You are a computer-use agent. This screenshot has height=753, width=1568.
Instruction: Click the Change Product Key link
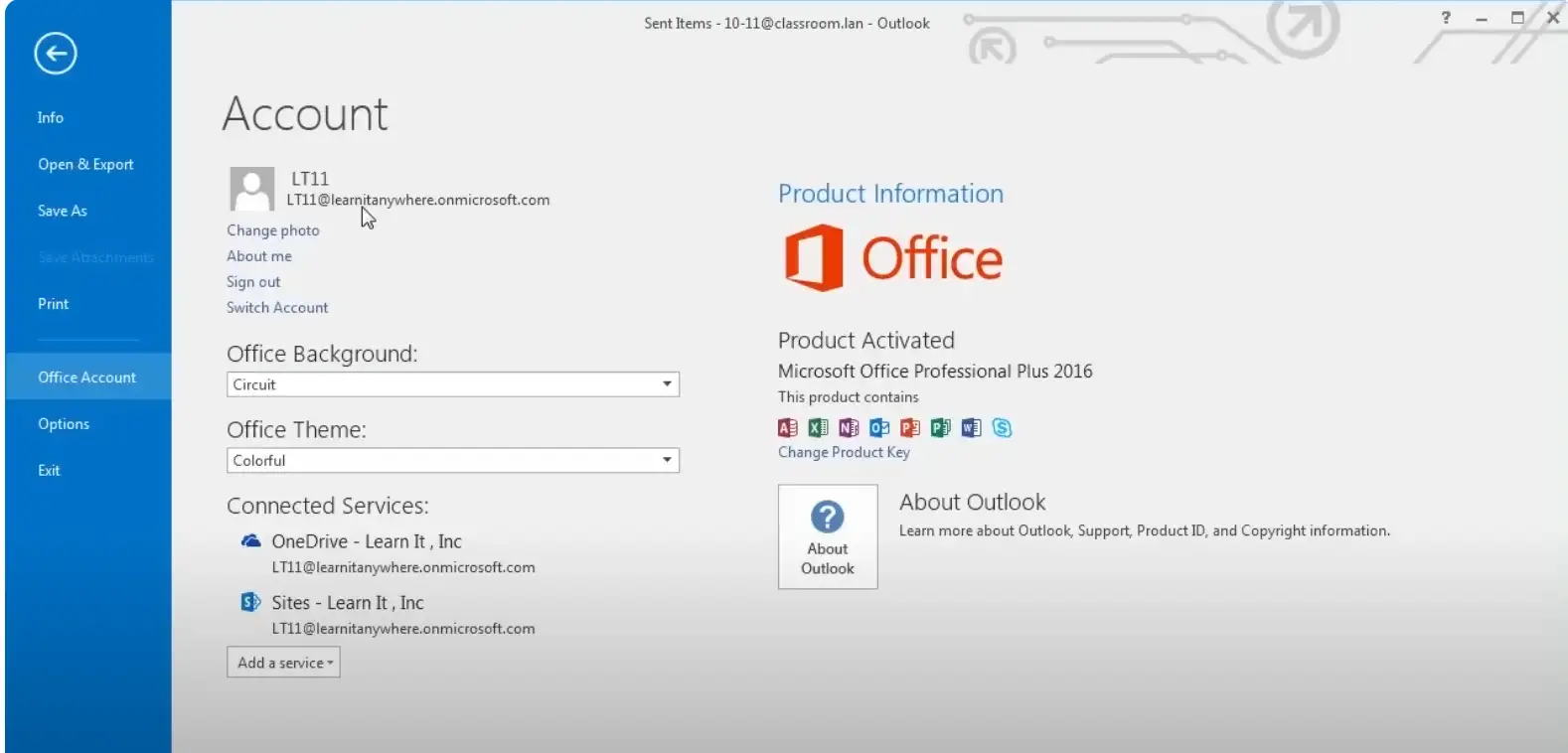844,453
